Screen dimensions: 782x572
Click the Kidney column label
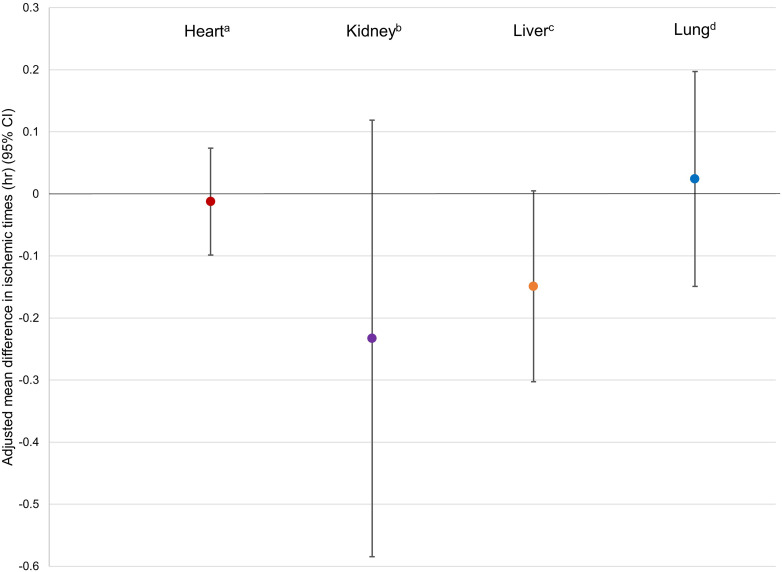(x=372, y=30)
